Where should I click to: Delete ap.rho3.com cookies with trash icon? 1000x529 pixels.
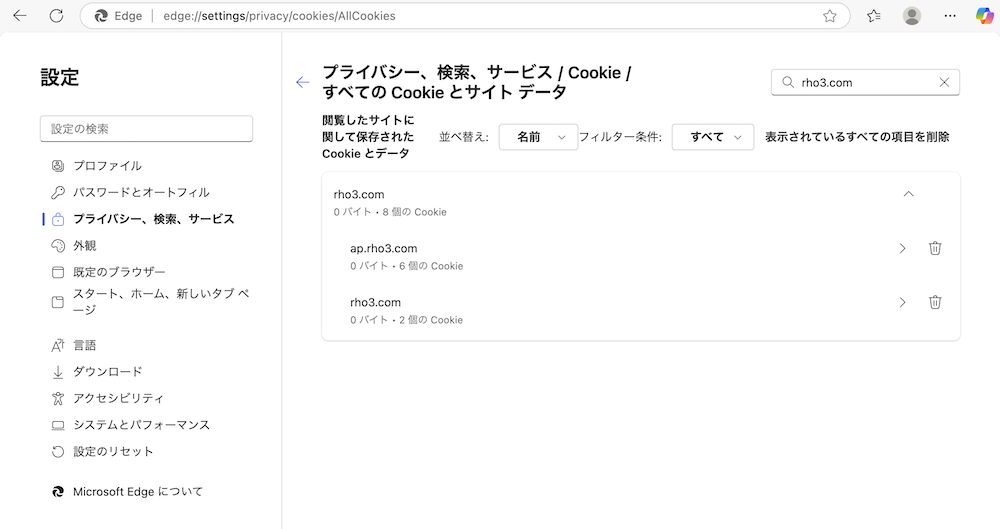(935, 248)
